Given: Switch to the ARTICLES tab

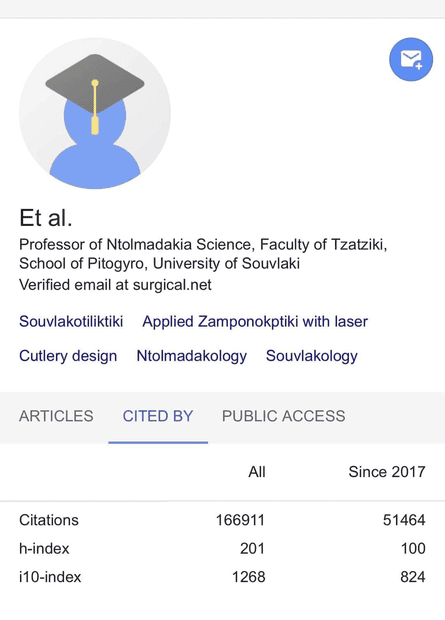Looking at the screenshot, I should [x=56, y=416].
